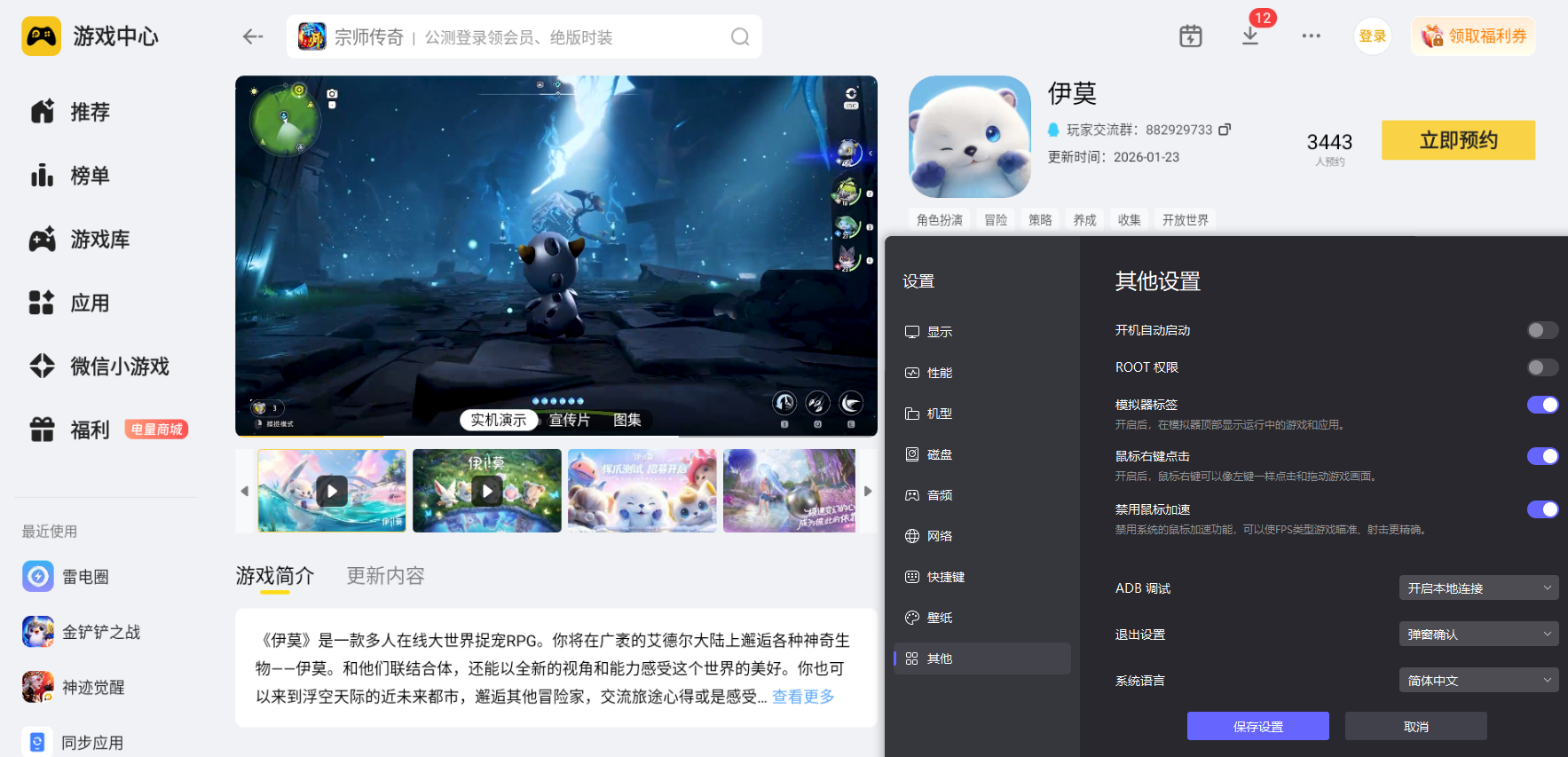
Task: Click the 重量商城 badge
Action: pos(156,430)
